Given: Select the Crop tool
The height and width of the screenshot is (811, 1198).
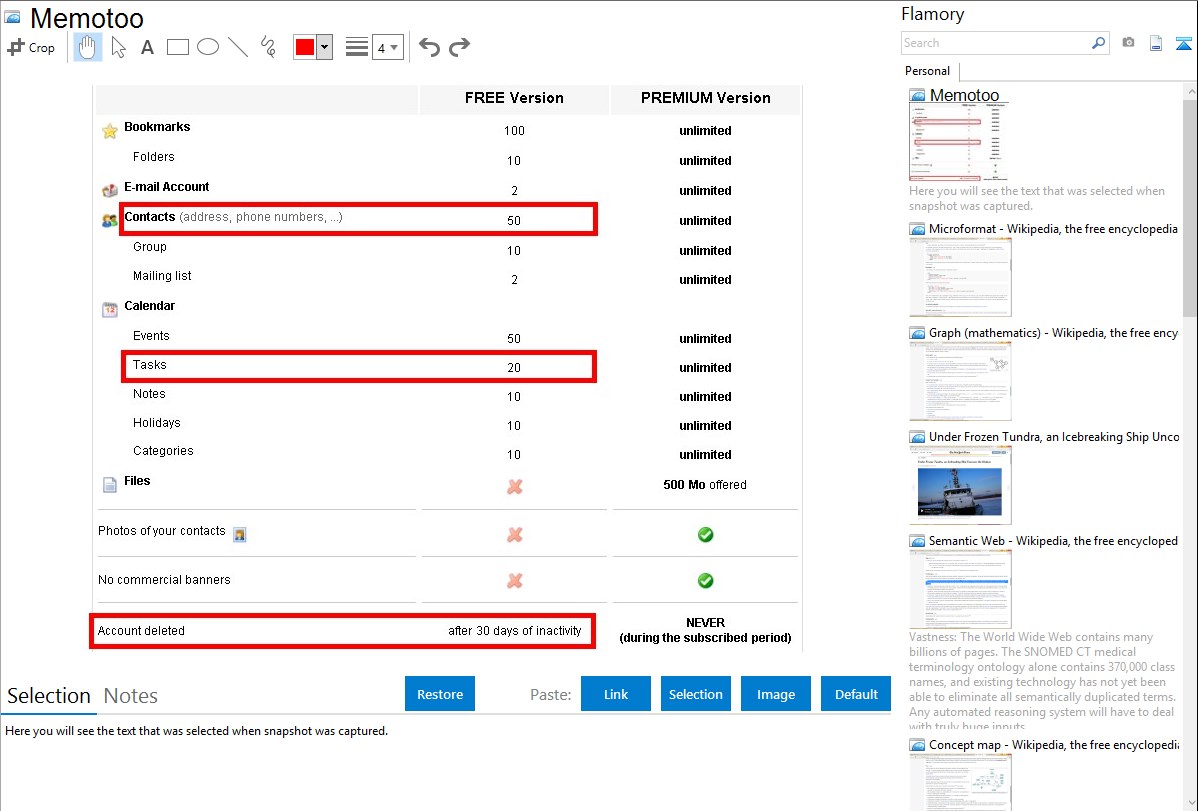Looking at the screenshot, I should 31,47.
